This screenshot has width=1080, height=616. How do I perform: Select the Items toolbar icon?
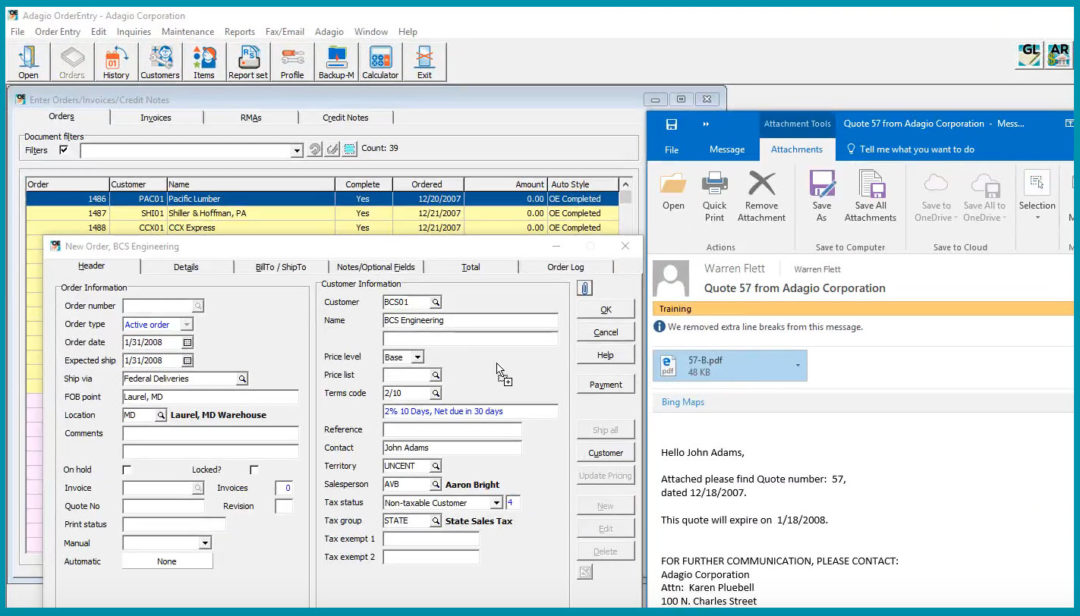tap(204, 60)
